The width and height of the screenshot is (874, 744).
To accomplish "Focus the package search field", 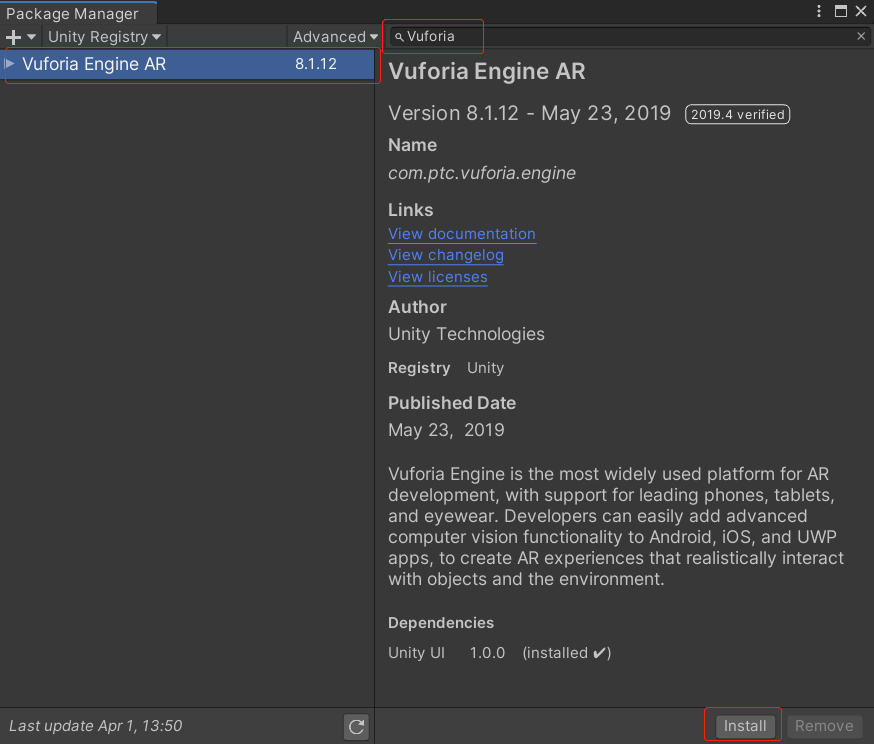I will [x=620, y=36].
